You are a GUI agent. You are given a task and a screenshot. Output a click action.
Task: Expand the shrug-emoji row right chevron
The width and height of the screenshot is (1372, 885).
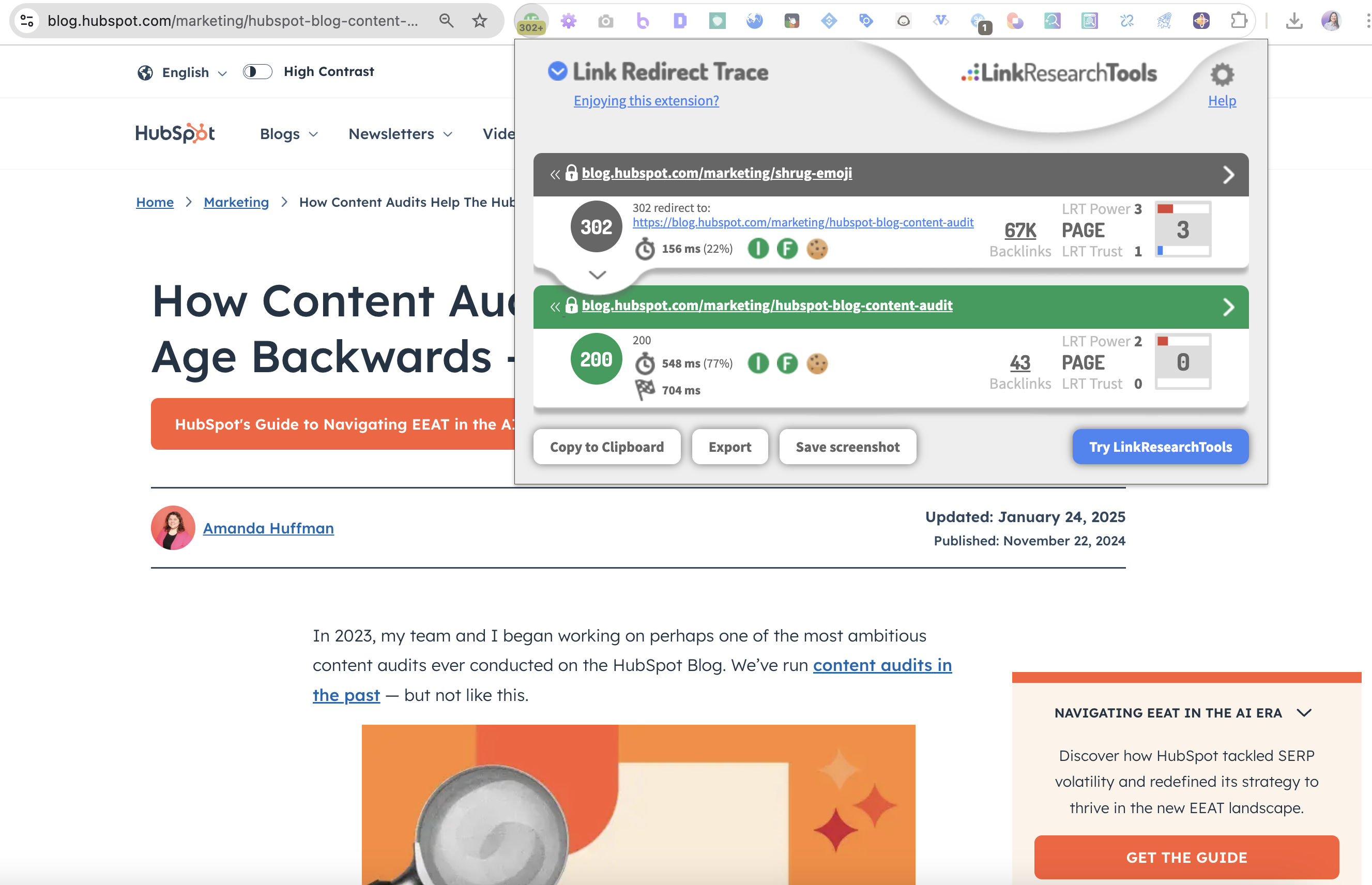pos(1228,175)
